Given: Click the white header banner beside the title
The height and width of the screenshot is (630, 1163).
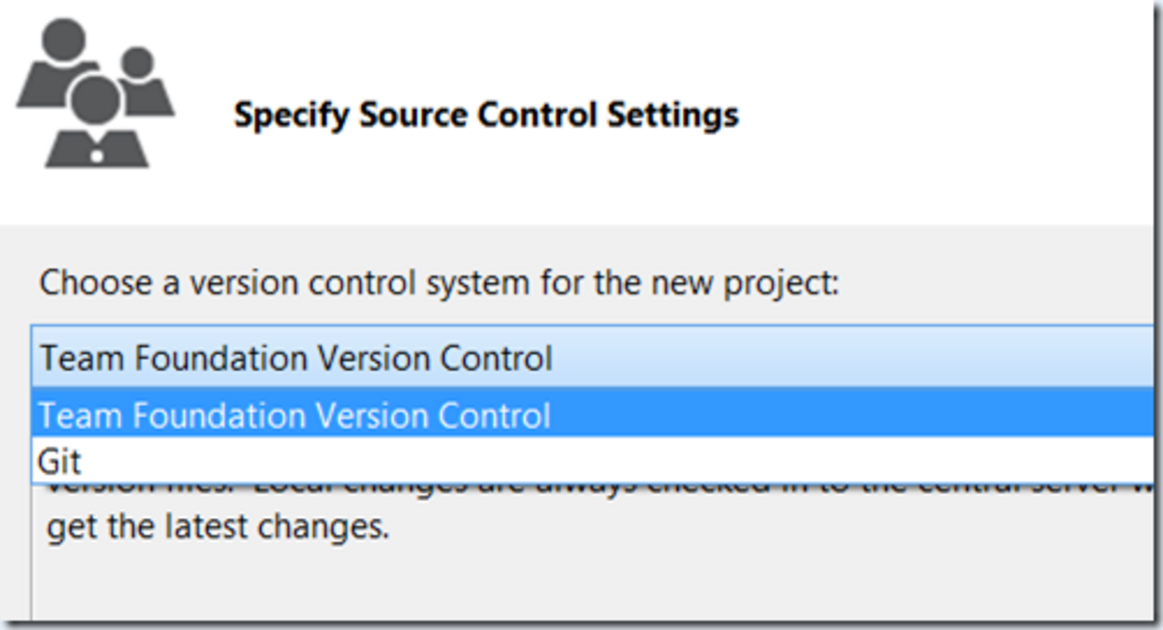Looking at the screenshot, I should (x=942, y=115).
